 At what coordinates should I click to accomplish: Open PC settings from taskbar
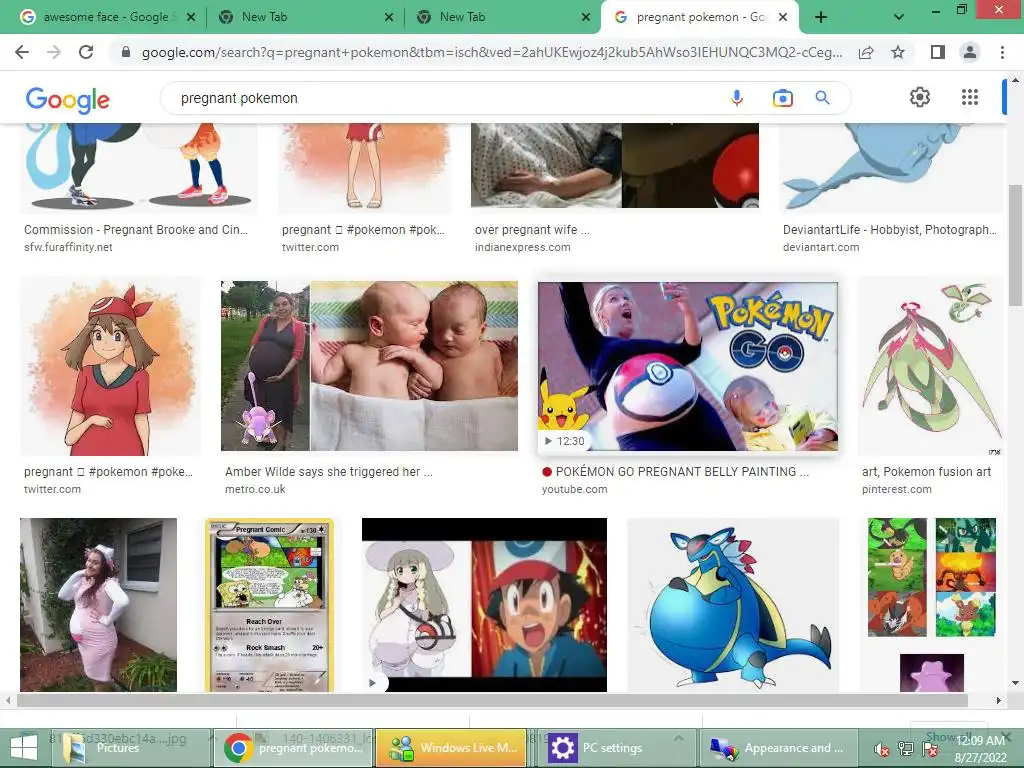click(x=616, y=748)
